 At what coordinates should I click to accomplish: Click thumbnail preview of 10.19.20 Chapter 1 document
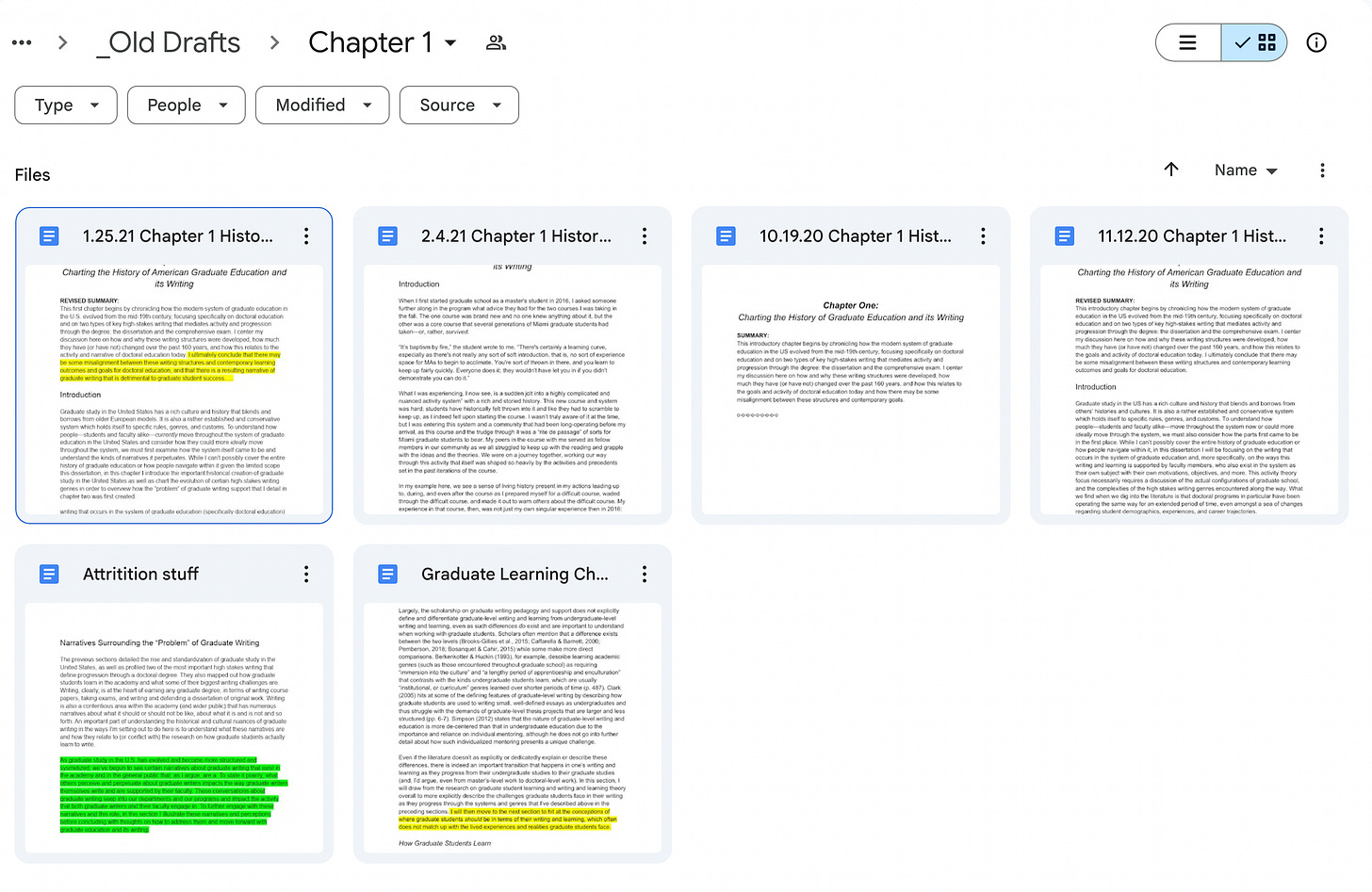coord(851,390)
